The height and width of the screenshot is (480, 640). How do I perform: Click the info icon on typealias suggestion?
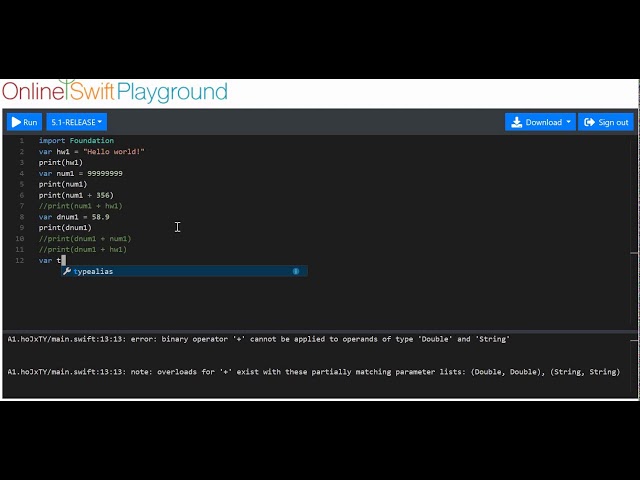click(296, 271)
